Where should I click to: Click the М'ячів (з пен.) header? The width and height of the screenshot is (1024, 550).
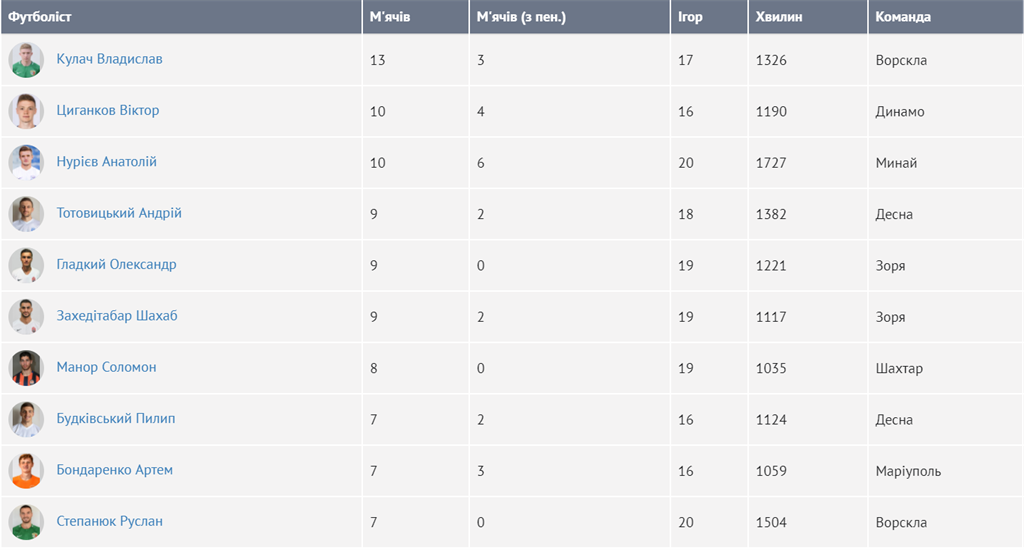522,17
